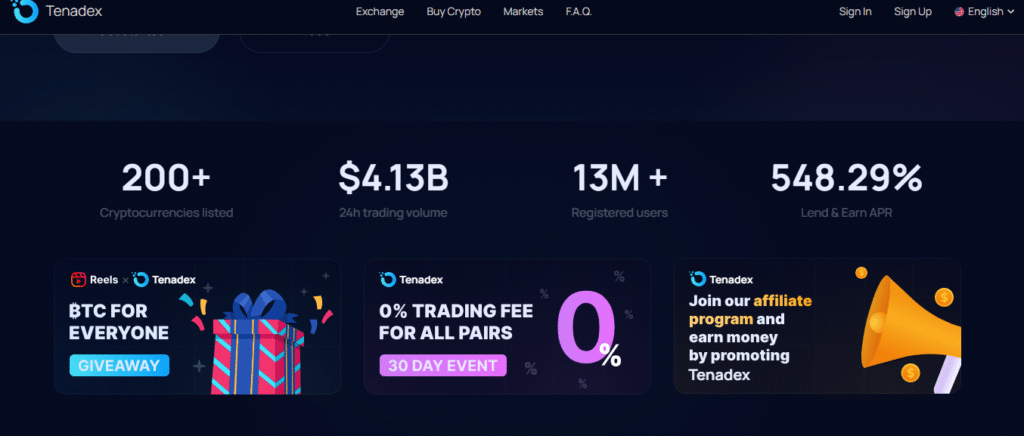Open the F.A.Q. page
This screenshot has height=436, width=1024.
pos(579,12)
